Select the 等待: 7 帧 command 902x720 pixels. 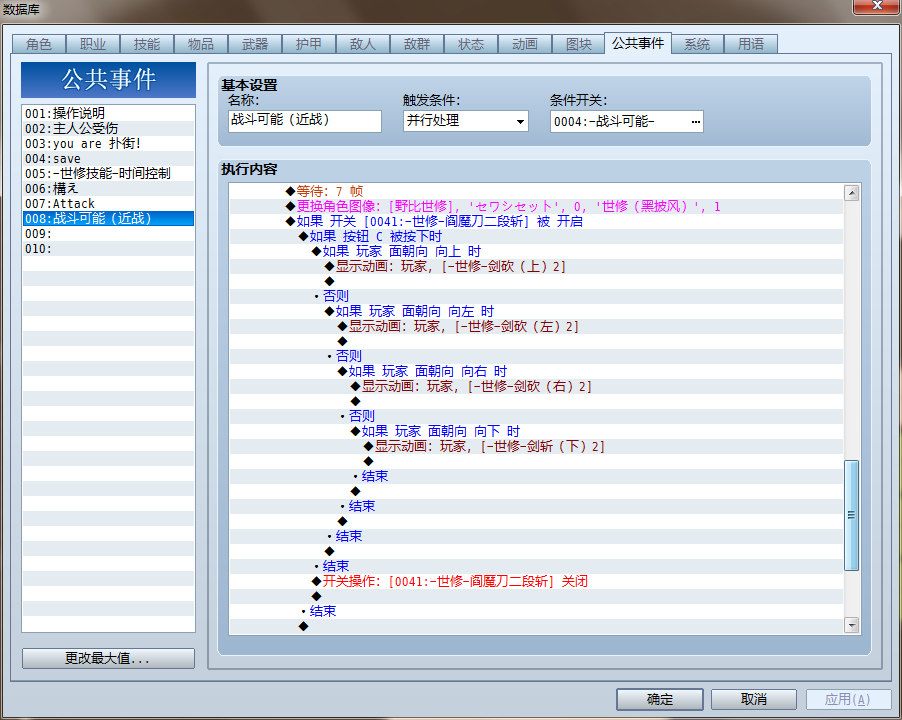tap(536, 191)
